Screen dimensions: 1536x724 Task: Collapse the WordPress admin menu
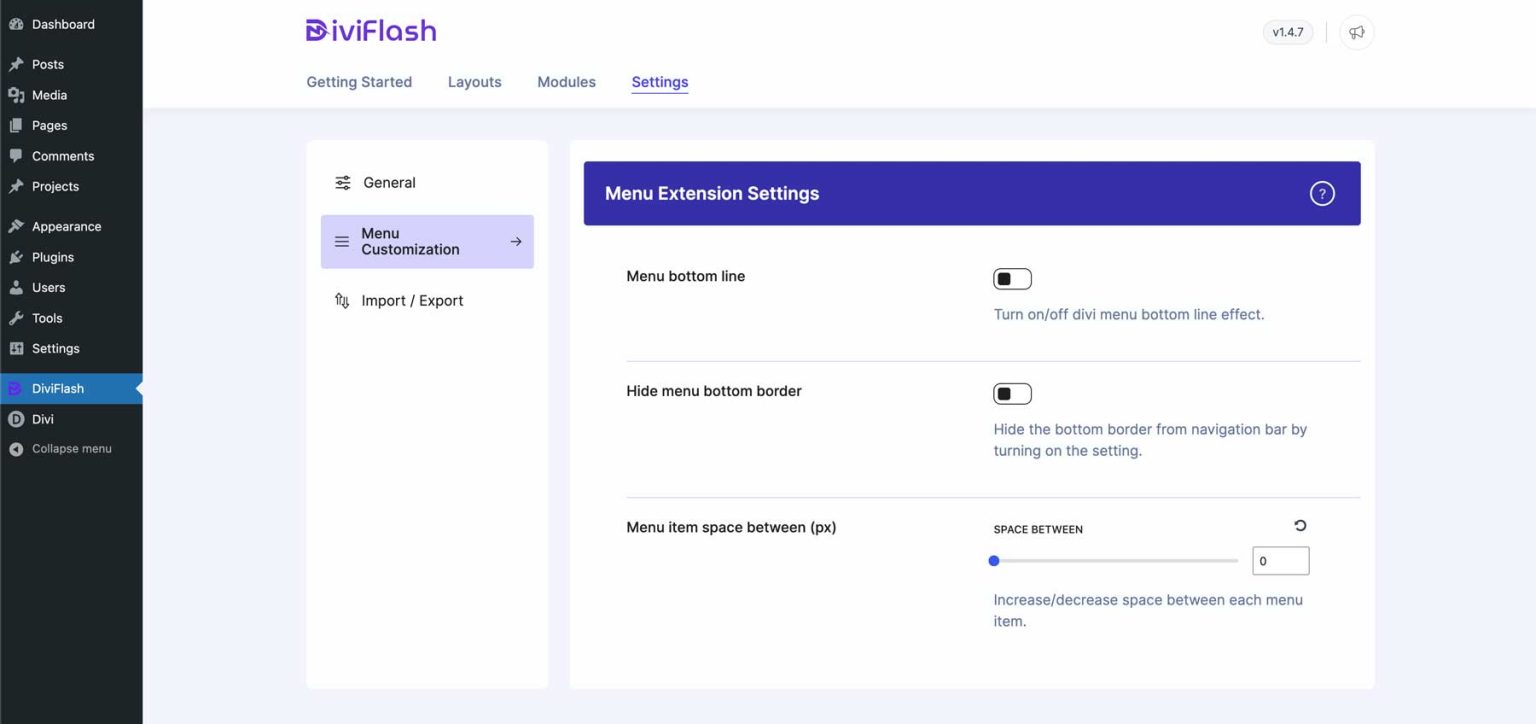tap(63, 448)
